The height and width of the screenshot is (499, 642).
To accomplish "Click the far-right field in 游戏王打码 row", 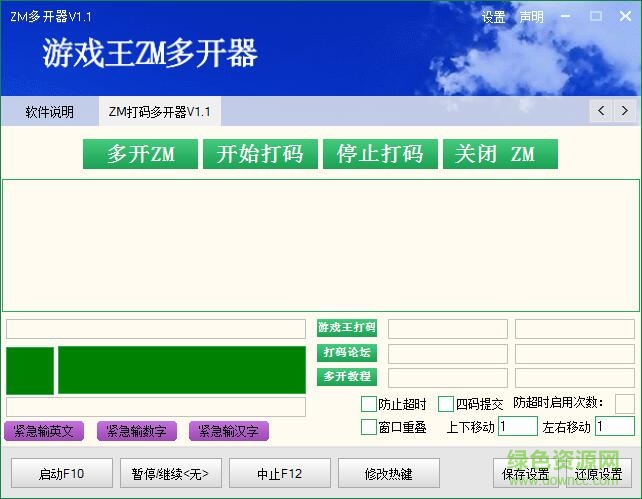I will pos(575,329).
